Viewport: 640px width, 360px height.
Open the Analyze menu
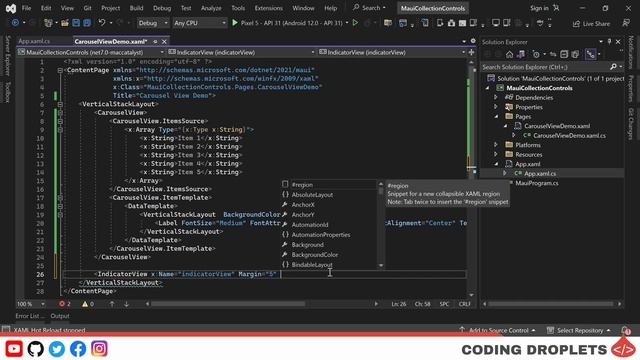tap(211, 8)
